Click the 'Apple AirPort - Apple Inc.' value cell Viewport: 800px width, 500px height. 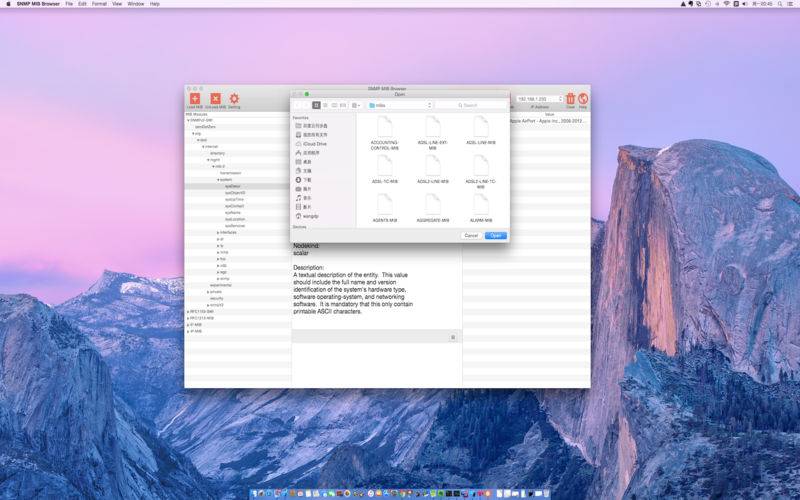549,121
